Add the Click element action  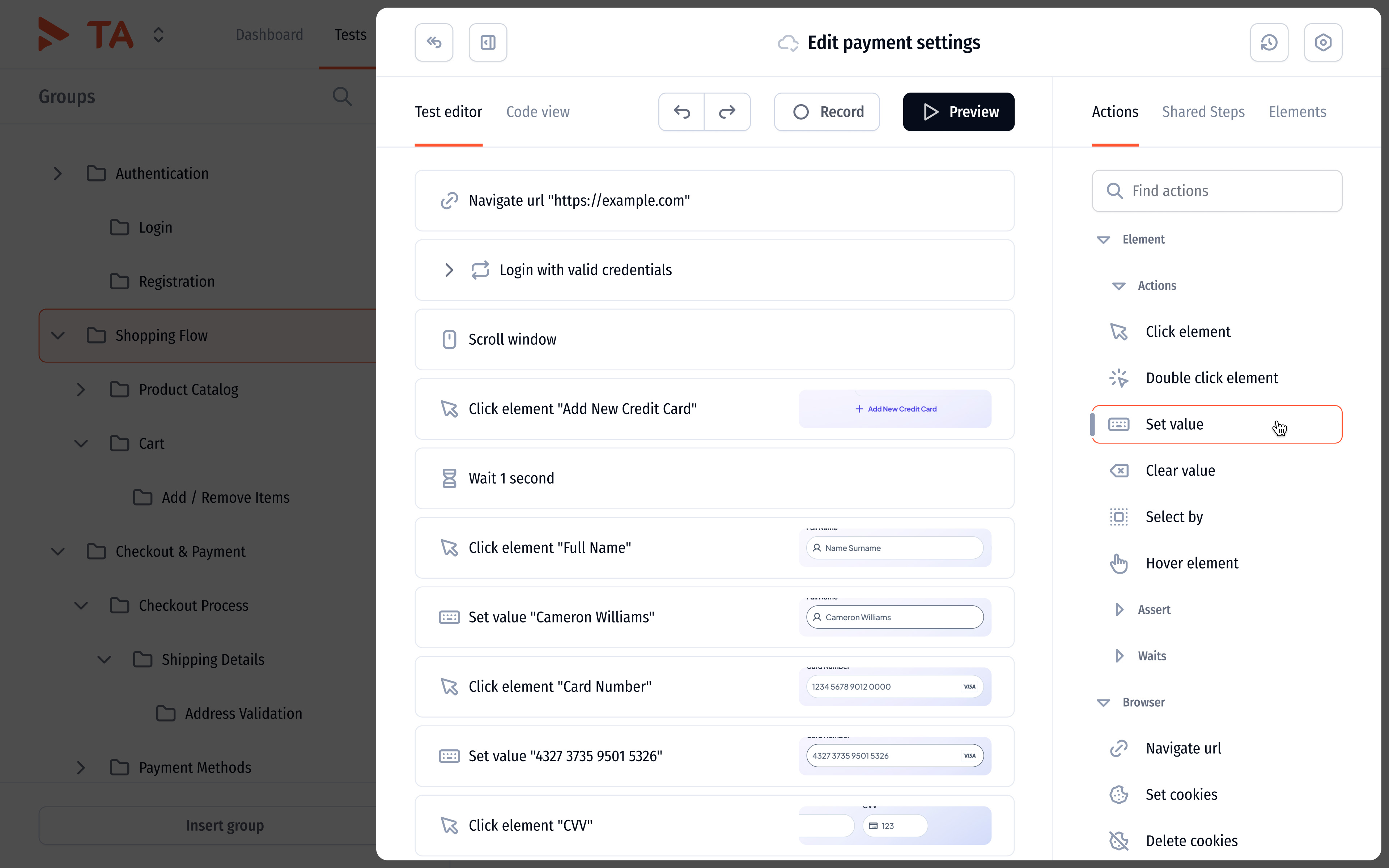pos(1217,332)
